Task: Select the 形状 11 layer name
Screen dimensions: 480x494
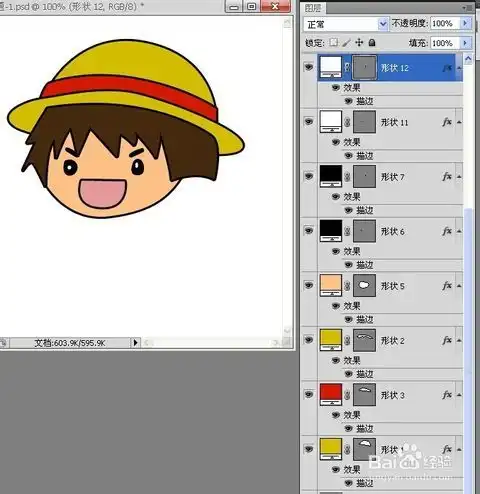Action: 394,123
